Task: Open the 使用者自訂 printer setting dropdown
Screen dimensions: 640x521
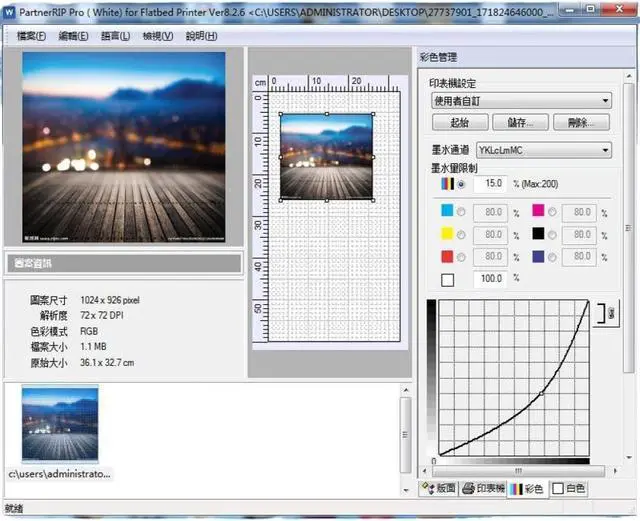Action: [x=520, y=100]
